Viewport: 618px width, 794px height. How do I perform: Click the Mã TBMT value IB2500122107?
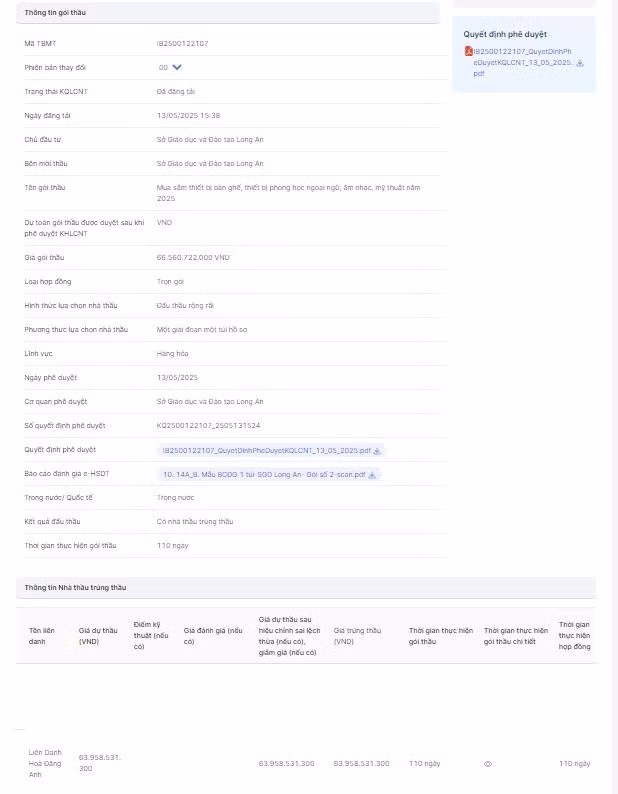(183, 43)
